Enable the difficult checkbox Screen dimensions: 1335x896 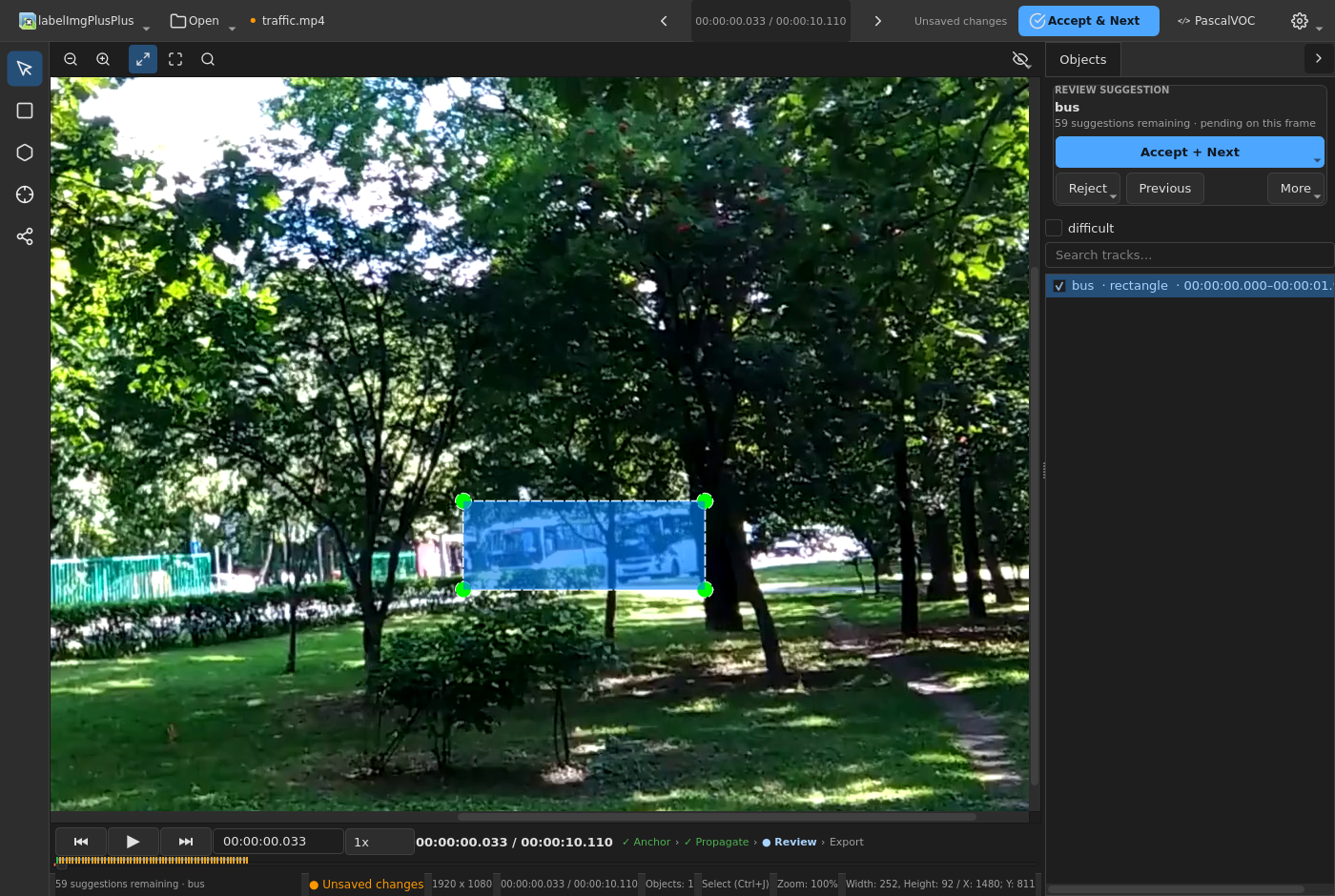tap(1054, 228)
